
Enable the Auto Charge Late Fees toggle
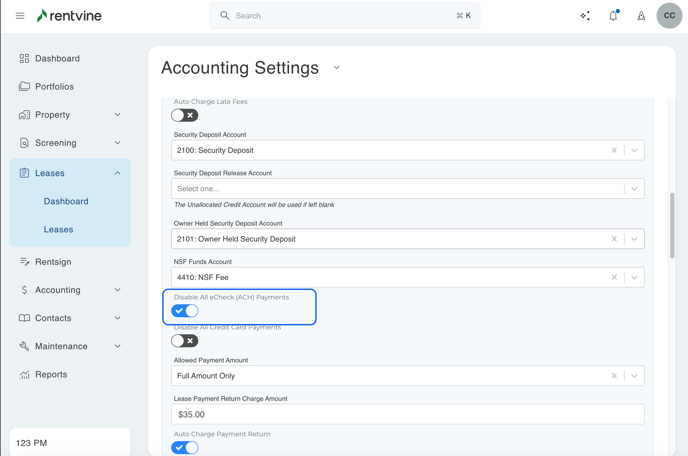[185, 115]
